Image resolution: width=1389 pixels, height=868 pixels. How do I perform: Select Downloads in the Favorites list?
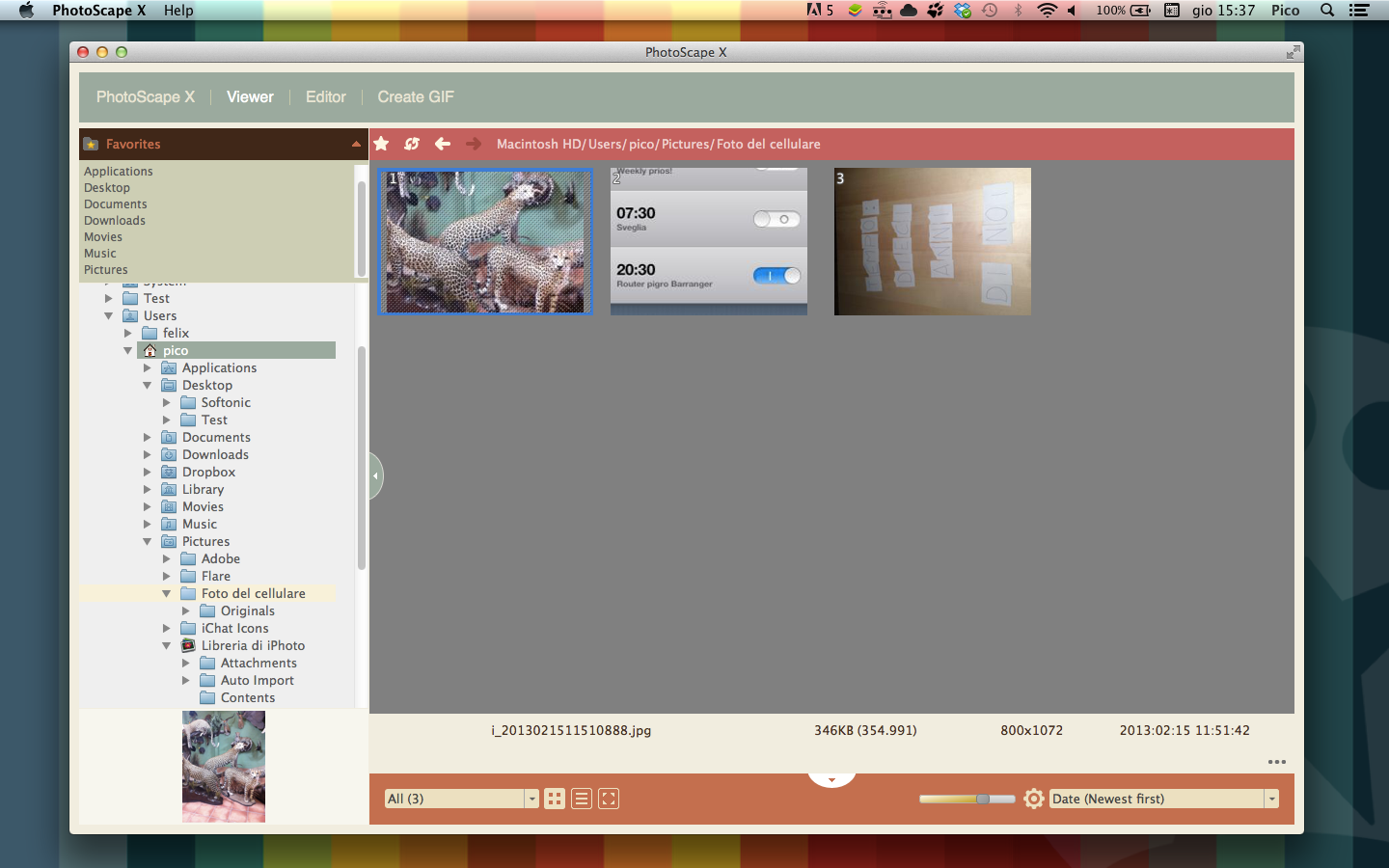115,221
